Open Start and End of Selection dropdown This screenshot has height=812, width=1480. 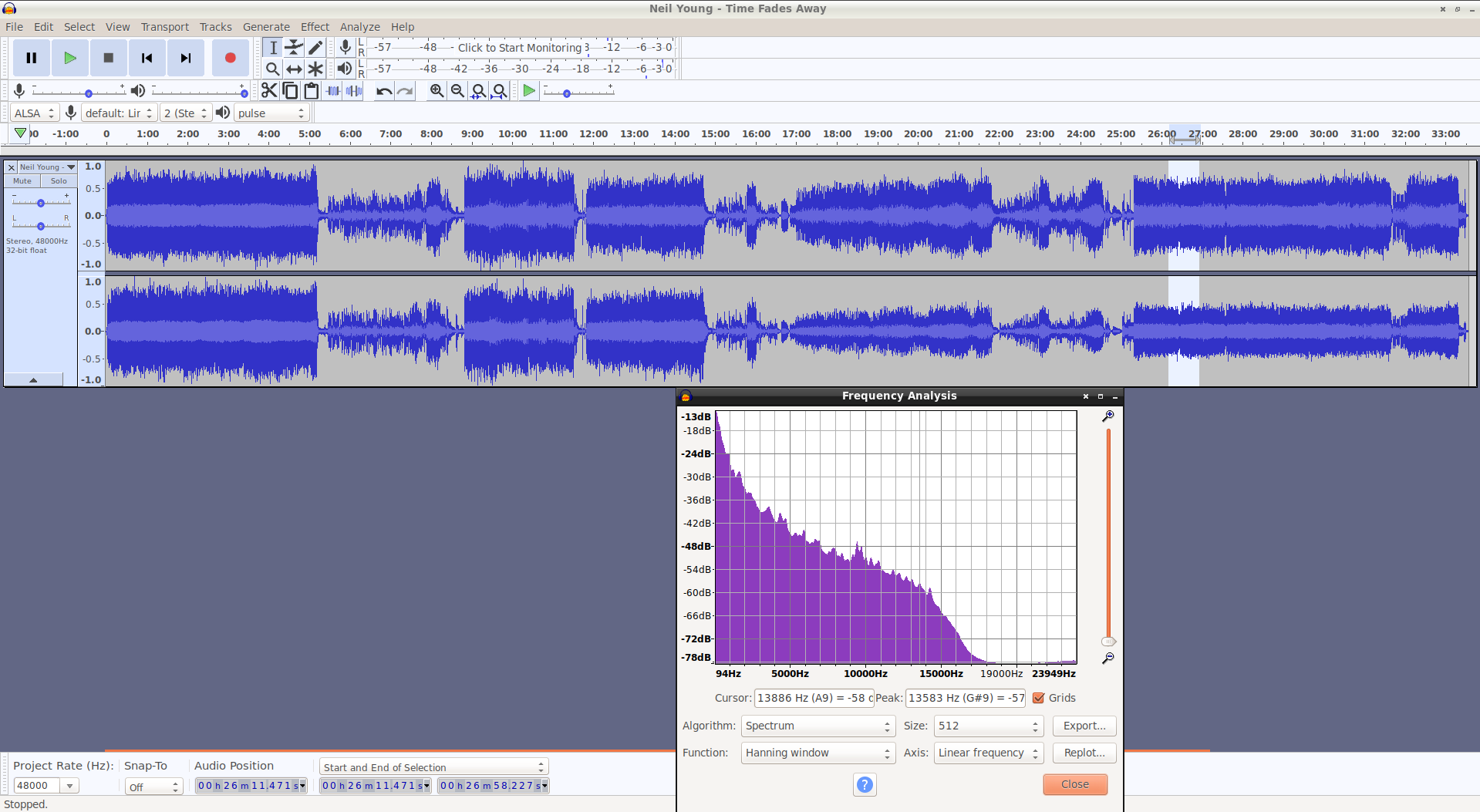click(x=434, y=767)
